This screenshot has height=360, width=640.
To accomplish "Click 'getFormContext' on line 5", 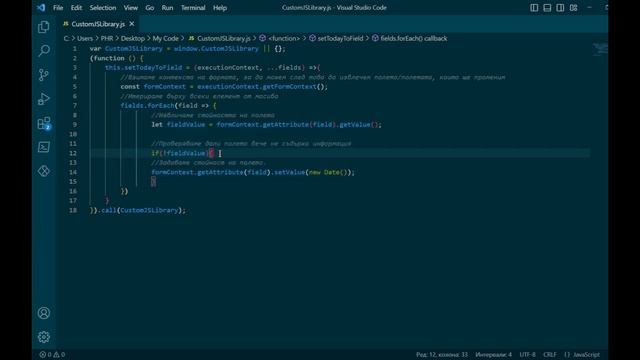I will (x=289, y=87).
